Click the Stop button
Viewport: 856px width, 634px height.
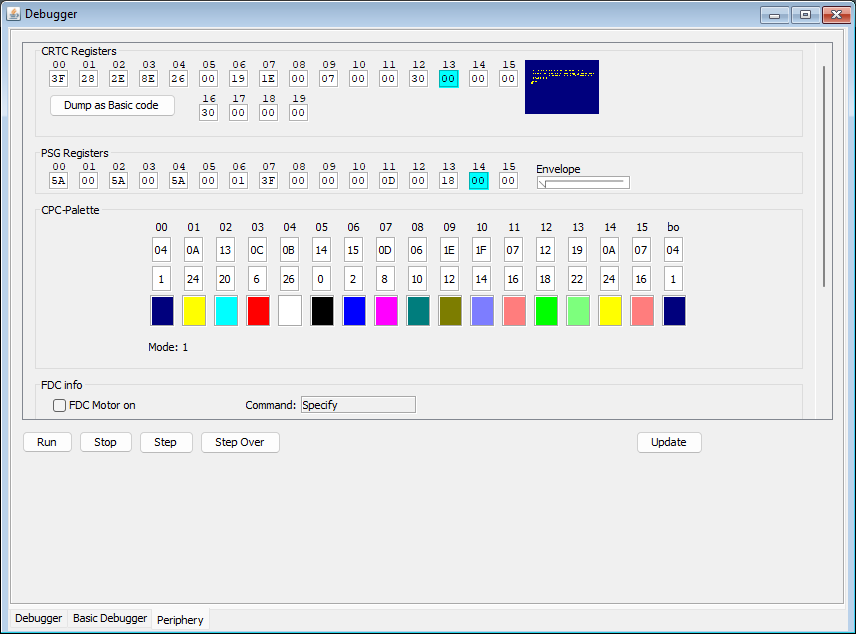coord(105,442)
